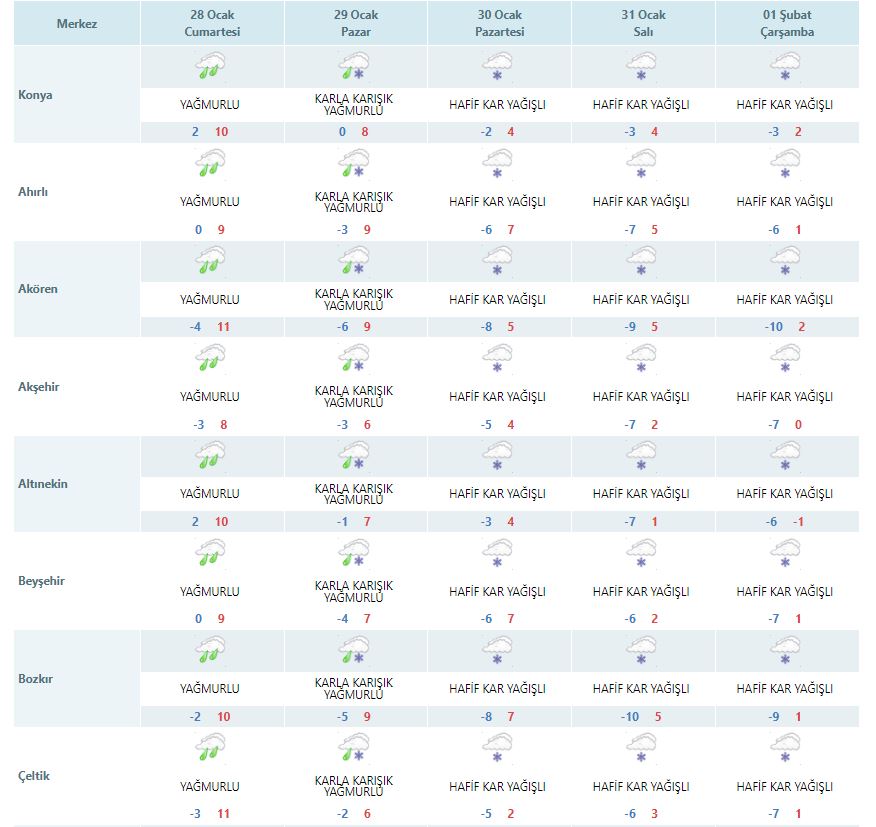This screenshot has width=876, height=827.
Task: Click Konya's snow icon for 01 Şubat
Action: pos(785,67)
